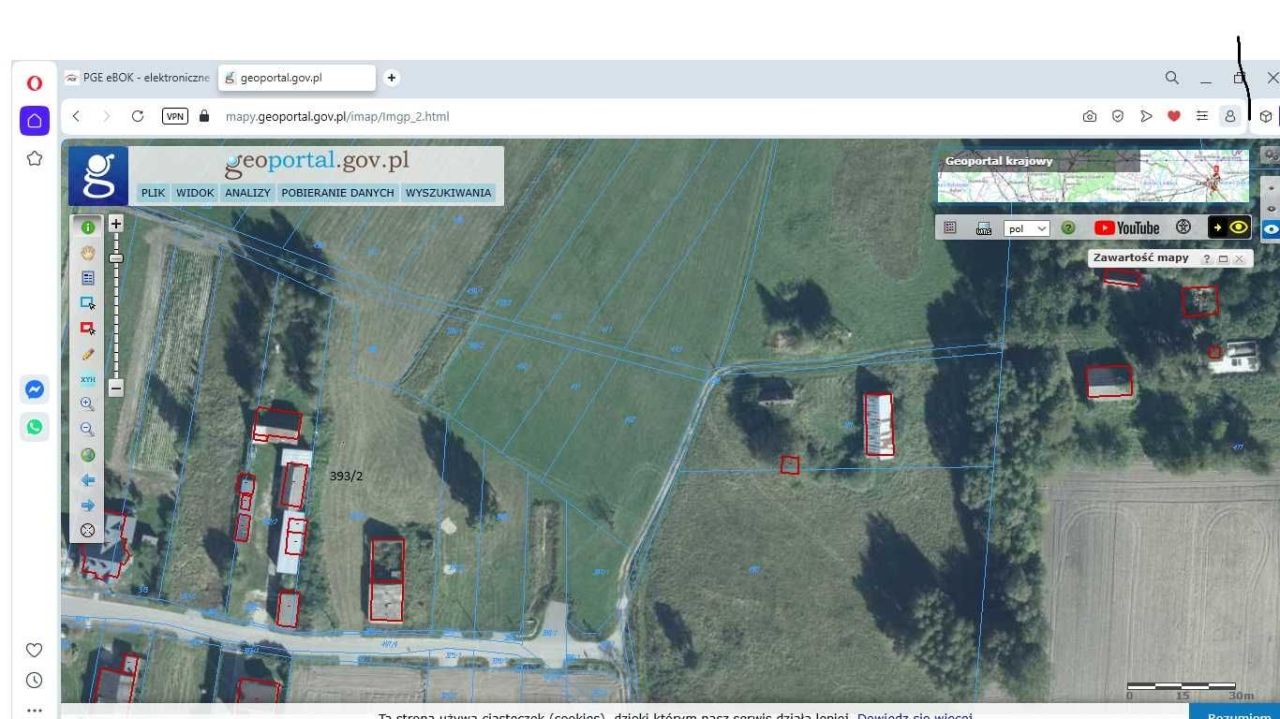Image resolution: width=1280 pixels, height=719 pixels.
Task: Click the accessibility icon next to YouTube
Action: click(x=1183, y=228)
